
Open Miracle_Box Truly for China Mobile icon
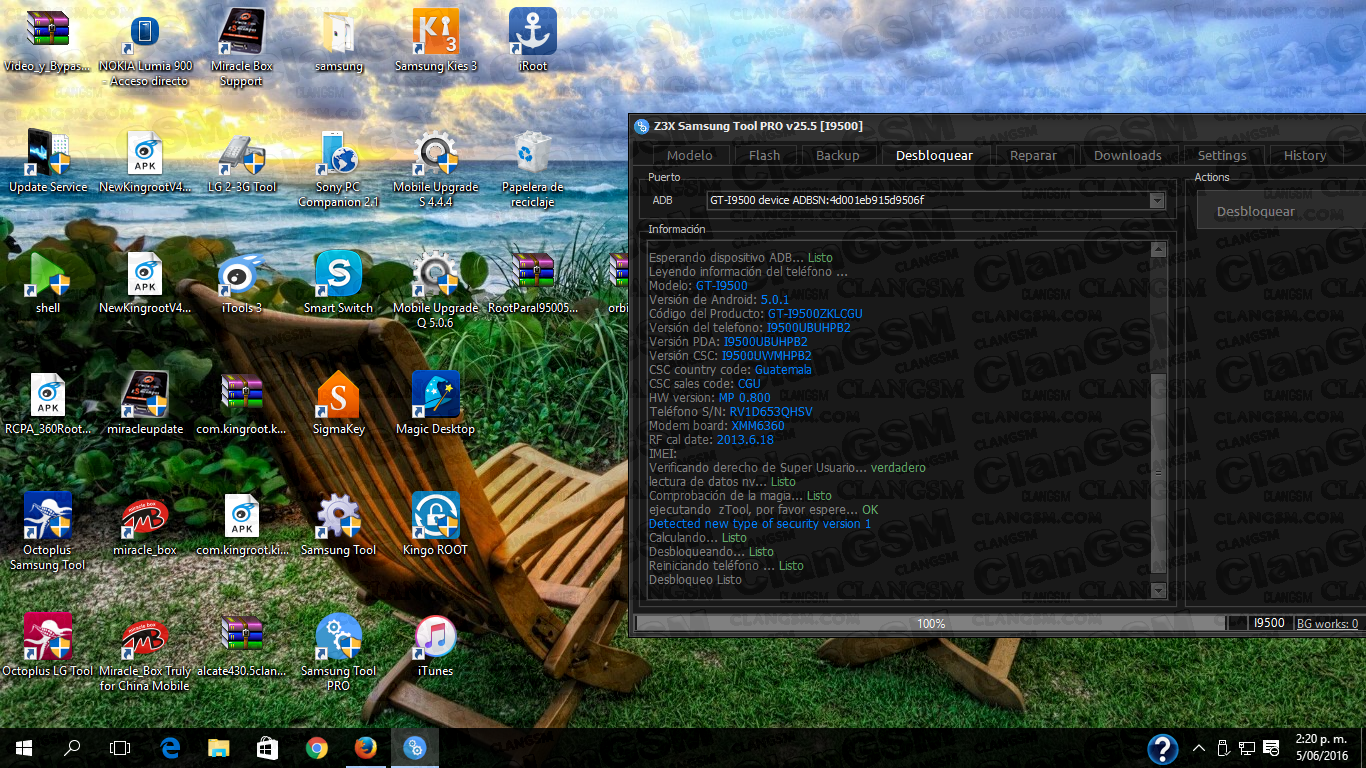pyautogui.click(x=144, y=637)
